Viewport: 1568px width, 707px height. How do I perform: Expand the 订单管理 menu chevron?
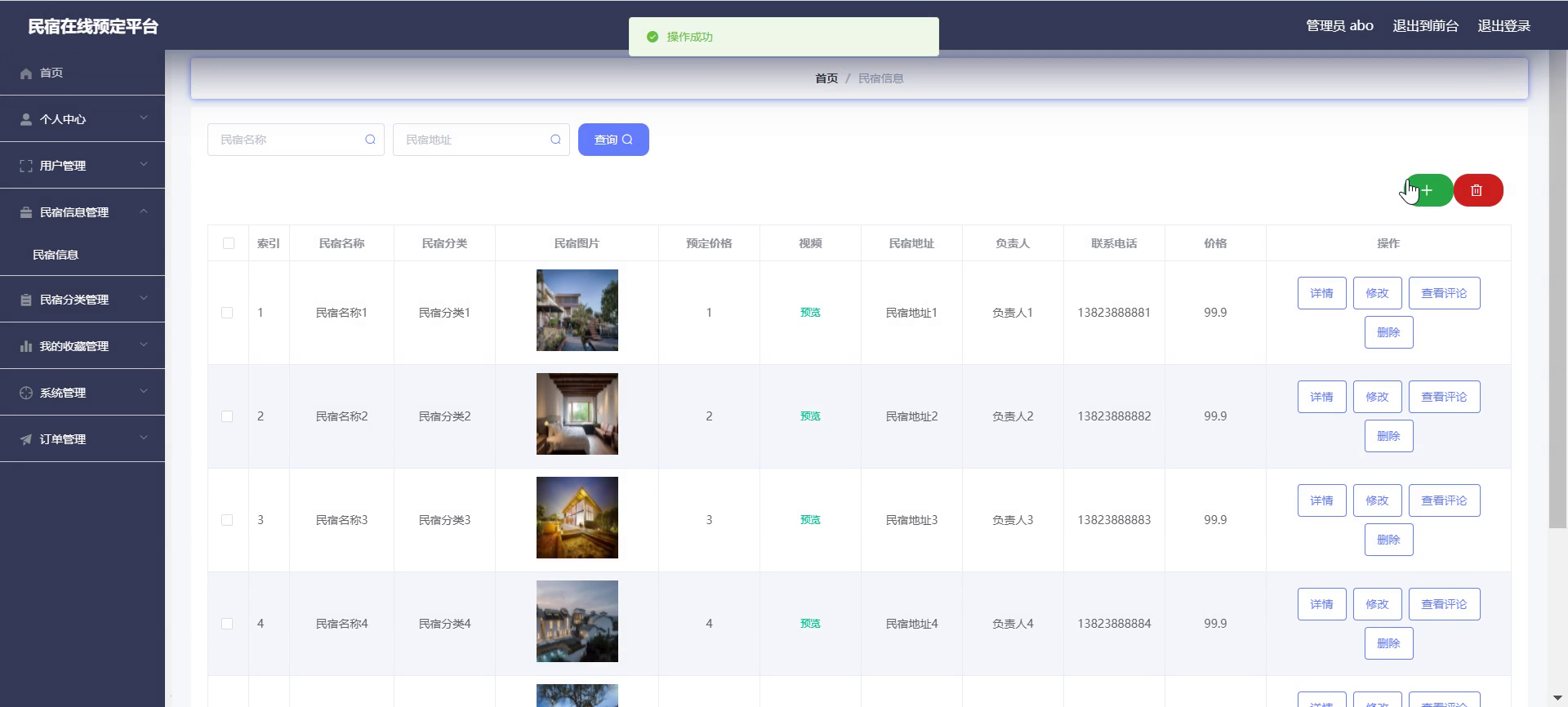(x=144, y=438)
